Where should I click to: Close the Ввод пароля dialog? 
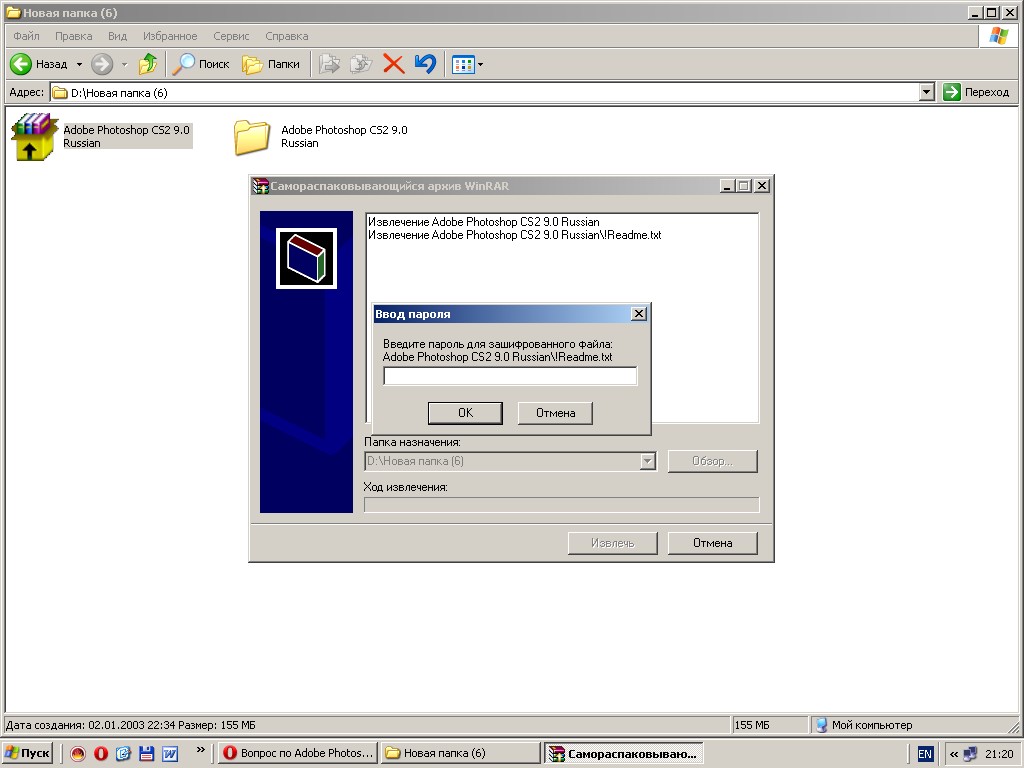639,314
